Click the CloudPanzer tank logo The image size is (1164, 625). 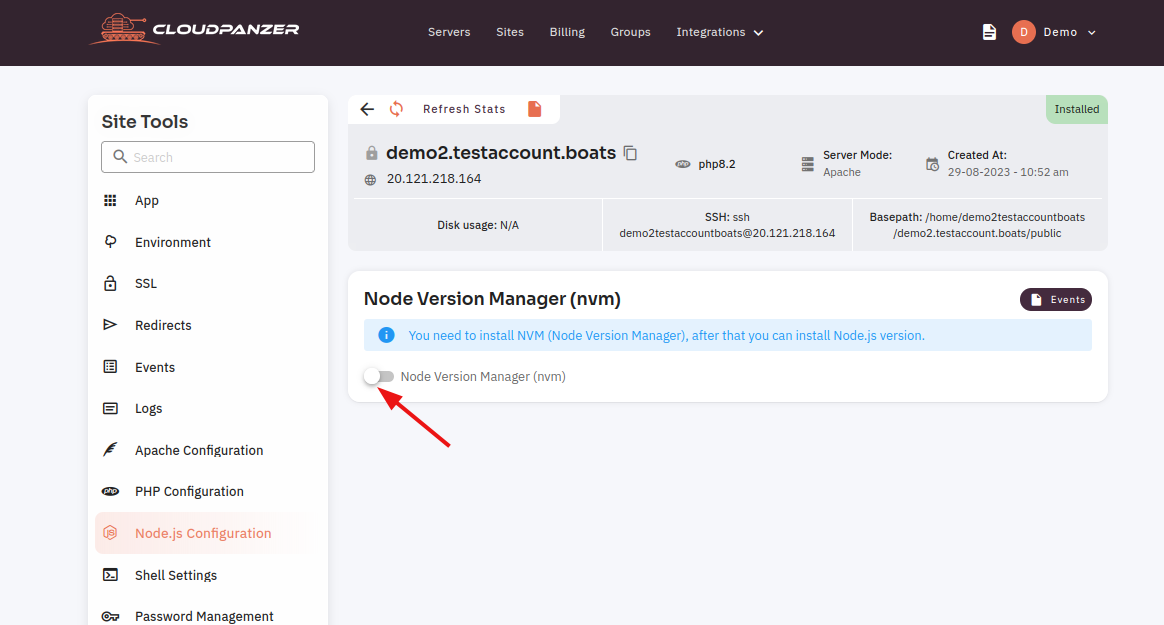(x=123, y=30)
